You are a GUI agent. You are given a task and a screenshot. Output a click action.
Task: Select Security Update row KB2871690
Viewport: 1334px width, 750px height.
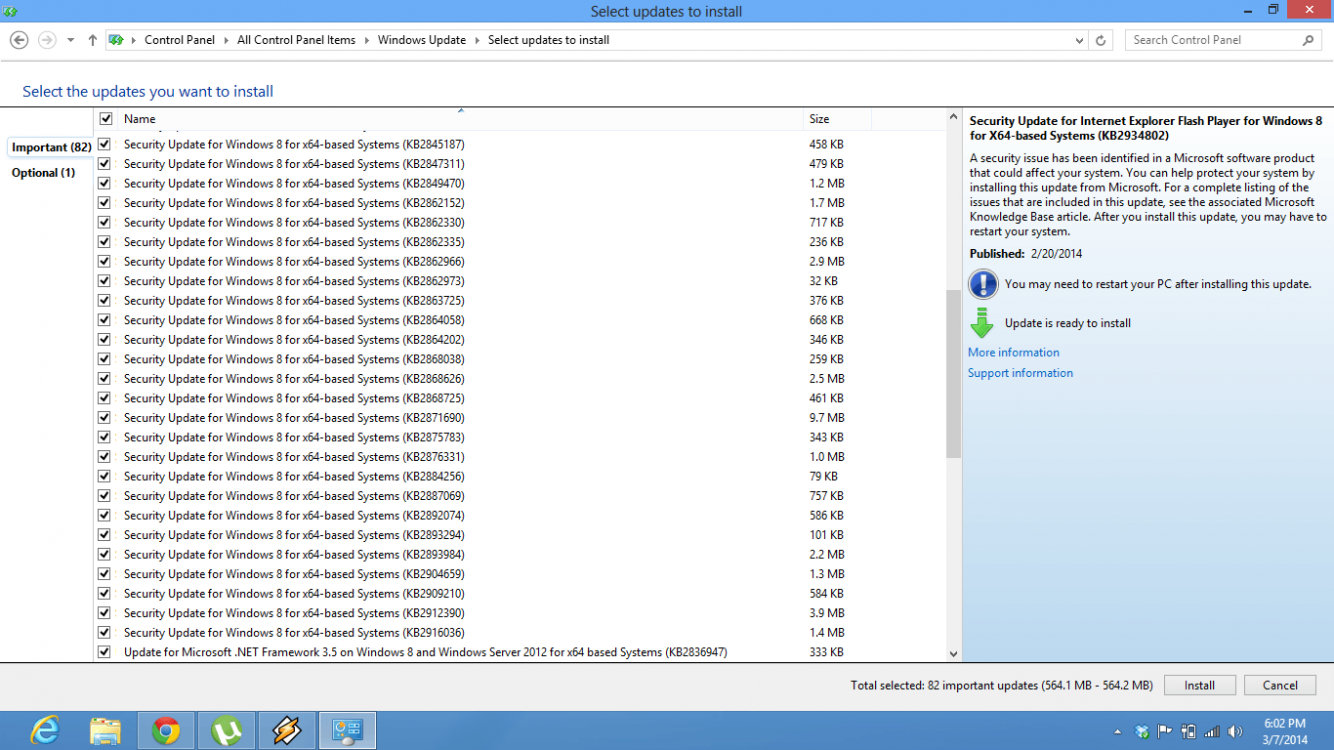pos(520,418)
